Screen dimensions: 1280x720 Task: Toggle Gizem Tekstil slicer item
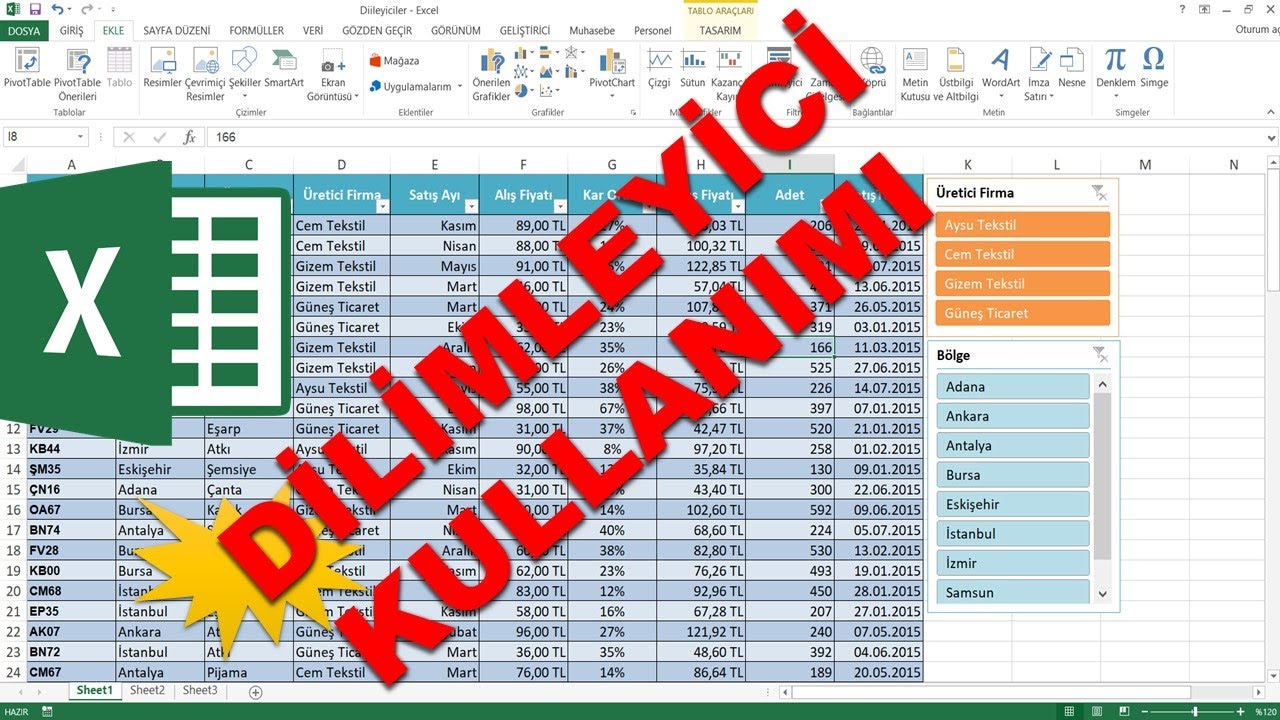[x=1023, y=284]
